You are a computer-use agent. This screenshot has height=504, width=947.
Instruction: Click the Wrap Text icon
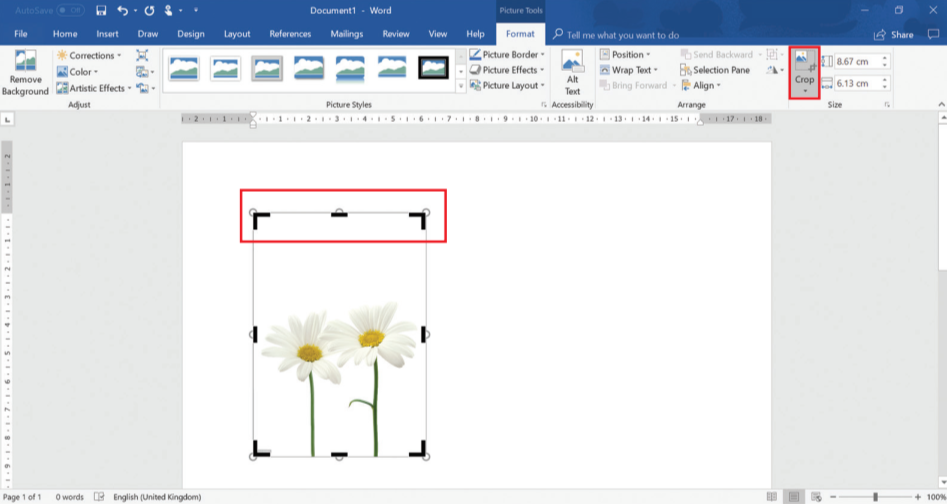pos(605,70)
